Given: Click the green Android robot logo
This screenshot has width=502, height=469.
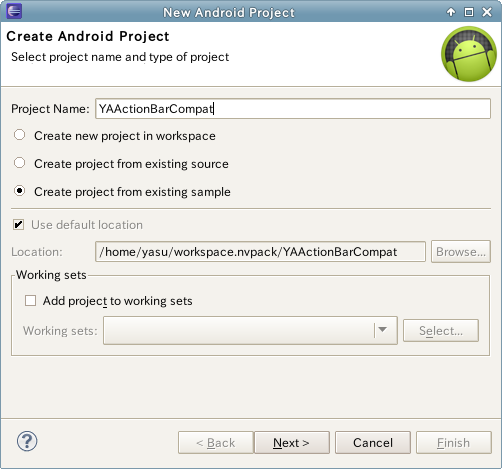Looking at the screenshot, I should pyautogui.click(x=469, y=54).
